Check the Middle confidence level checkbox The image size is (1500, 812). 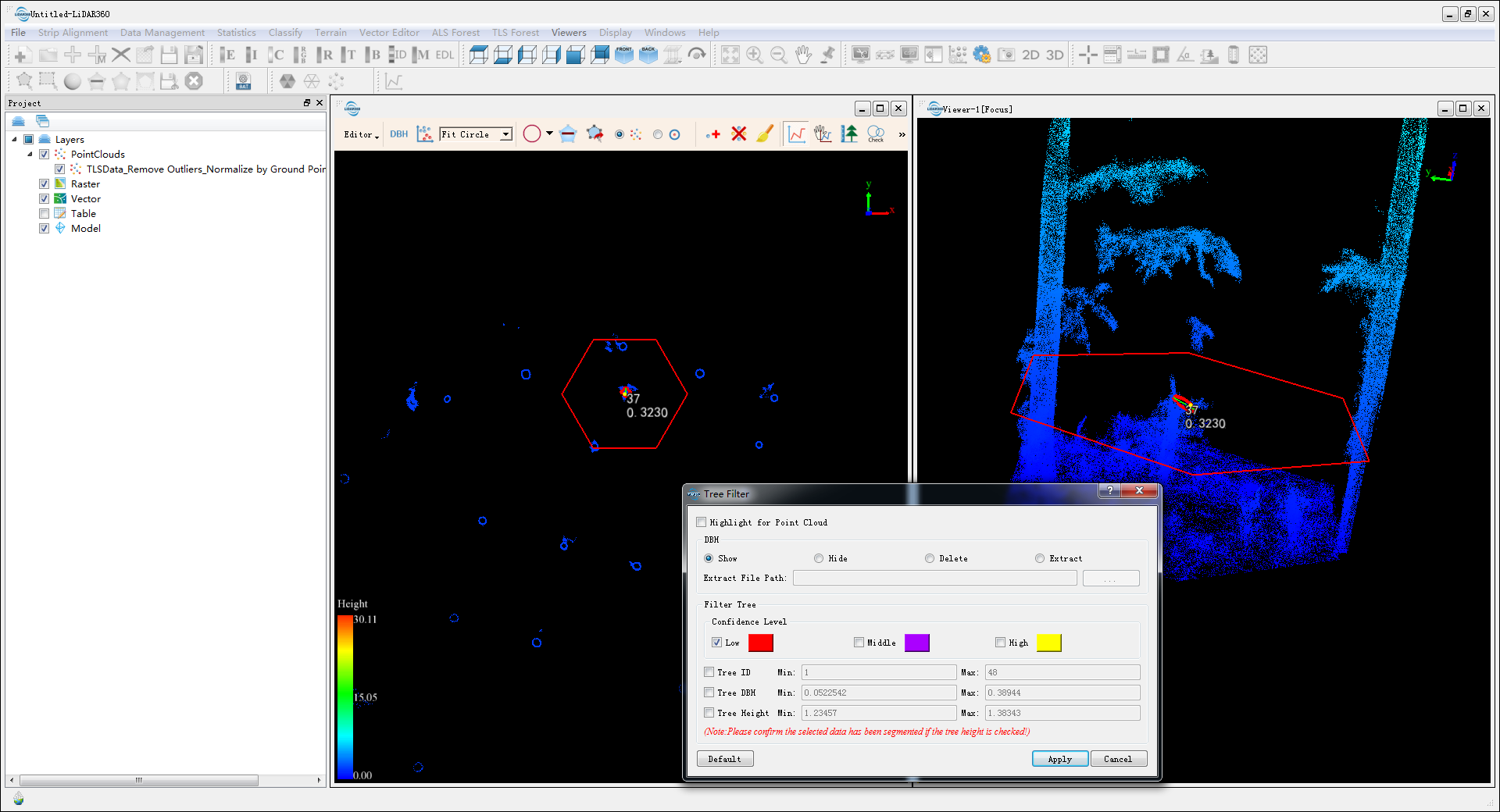pyautogui.click(x=859, y=643)
